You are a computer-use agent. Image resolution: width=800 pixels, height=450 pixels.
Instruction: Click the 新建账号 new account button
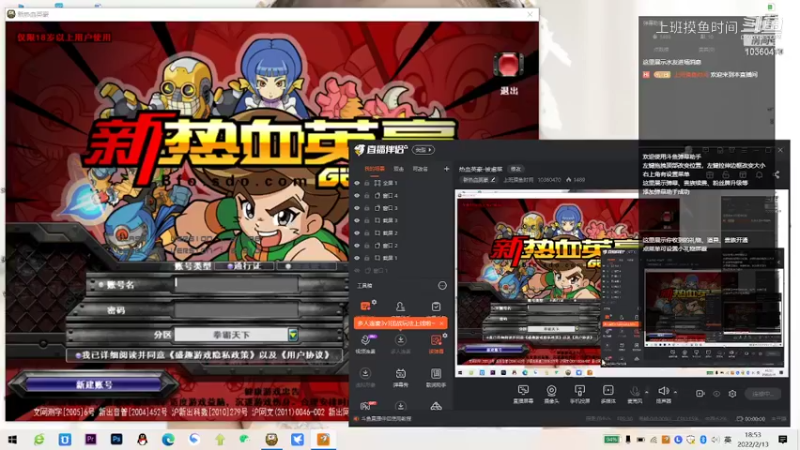pos(94,385)
